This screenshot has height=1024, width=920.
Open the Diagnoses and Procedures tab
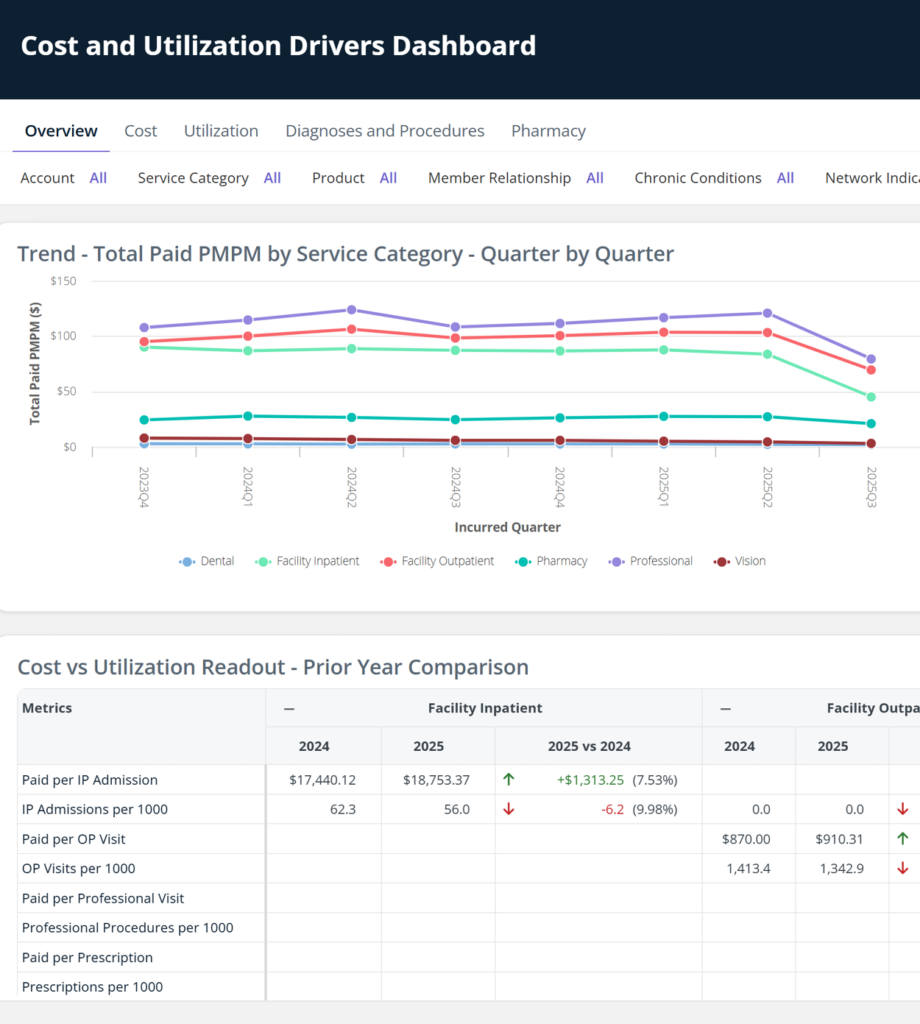click(x=385, y=131)
